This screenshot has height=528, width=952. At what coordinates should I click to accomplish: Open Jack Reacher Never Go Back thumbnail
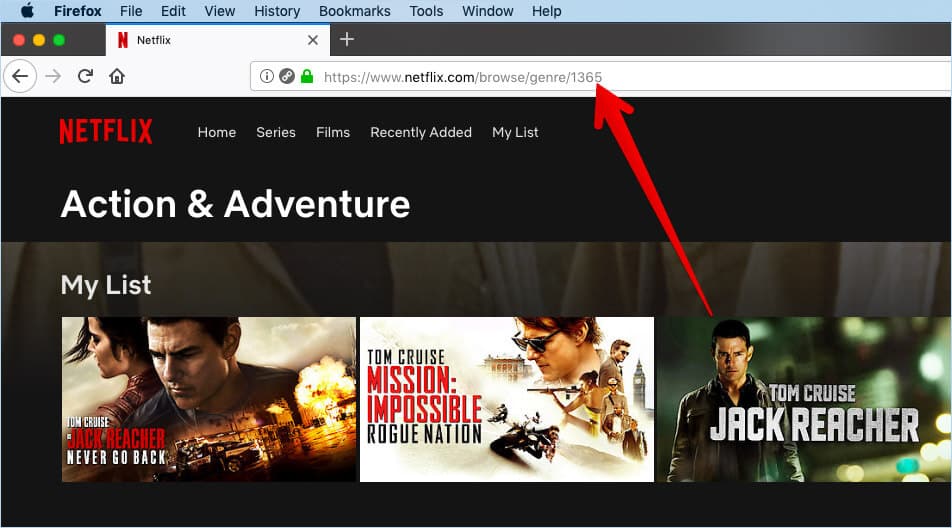(x=209, y=399)
